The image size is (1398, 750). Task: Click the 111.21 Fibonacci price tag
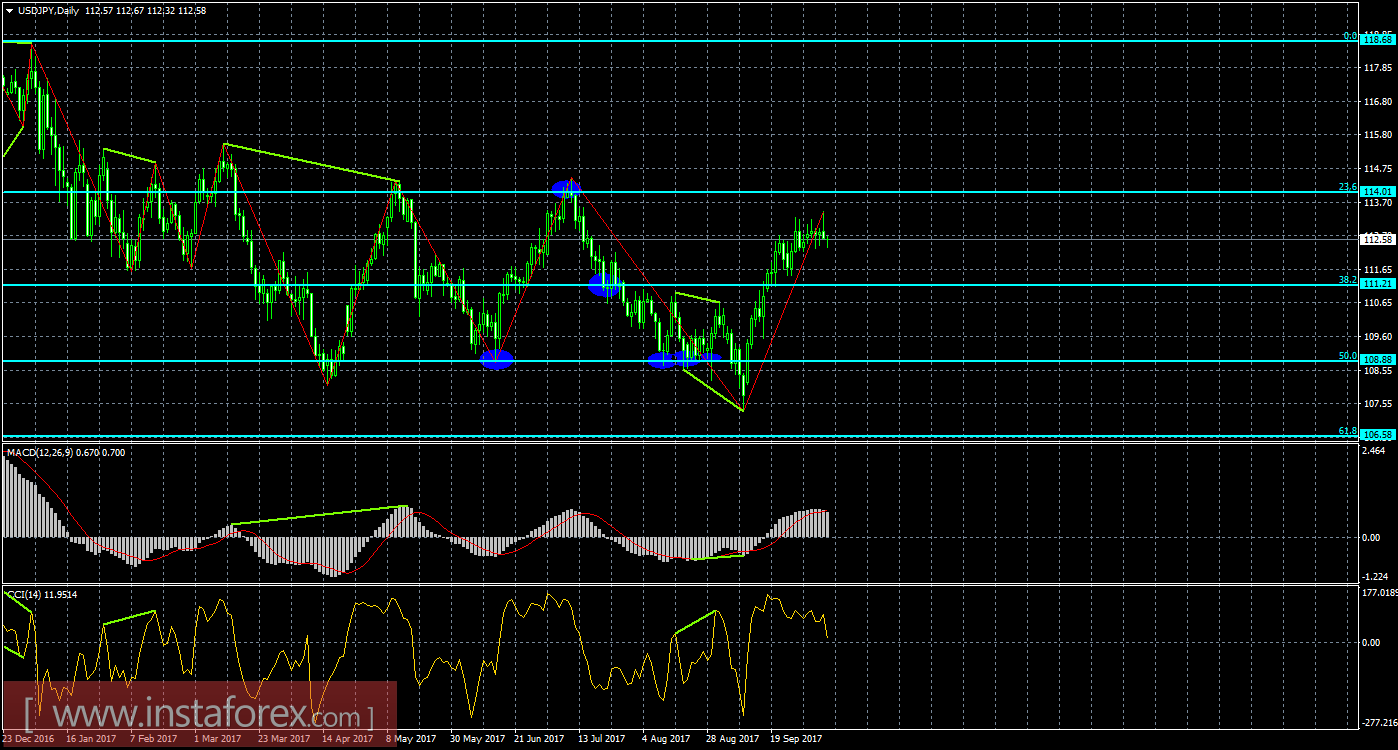pyautogui.click(x=1377, y=284)
